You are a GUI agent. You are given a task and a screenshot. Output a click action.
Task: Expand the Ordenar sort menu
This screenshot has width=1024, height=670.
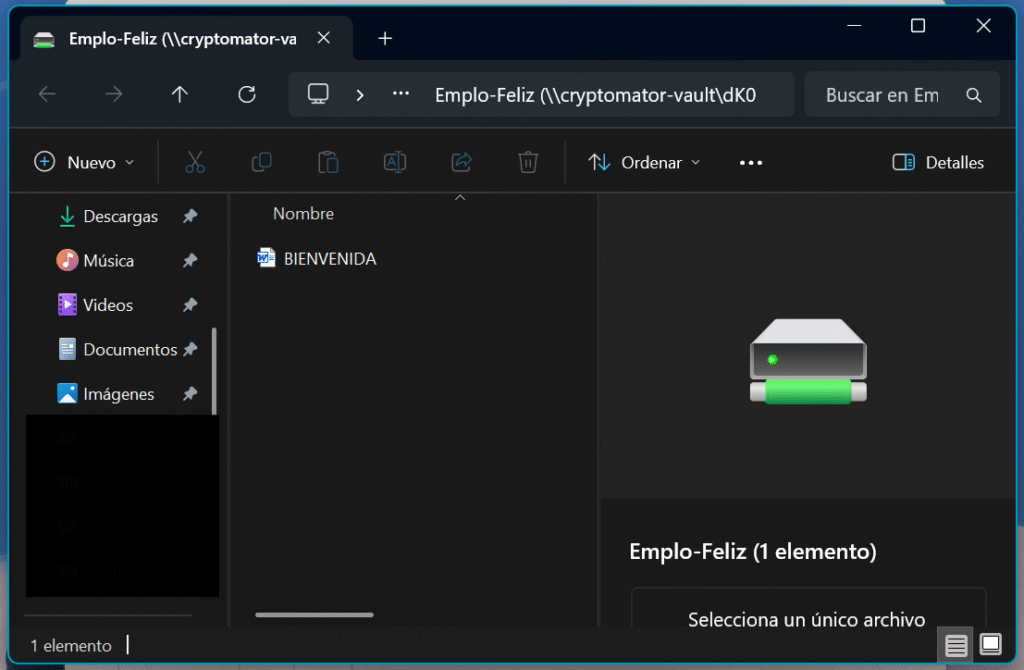tap(644, 162)
